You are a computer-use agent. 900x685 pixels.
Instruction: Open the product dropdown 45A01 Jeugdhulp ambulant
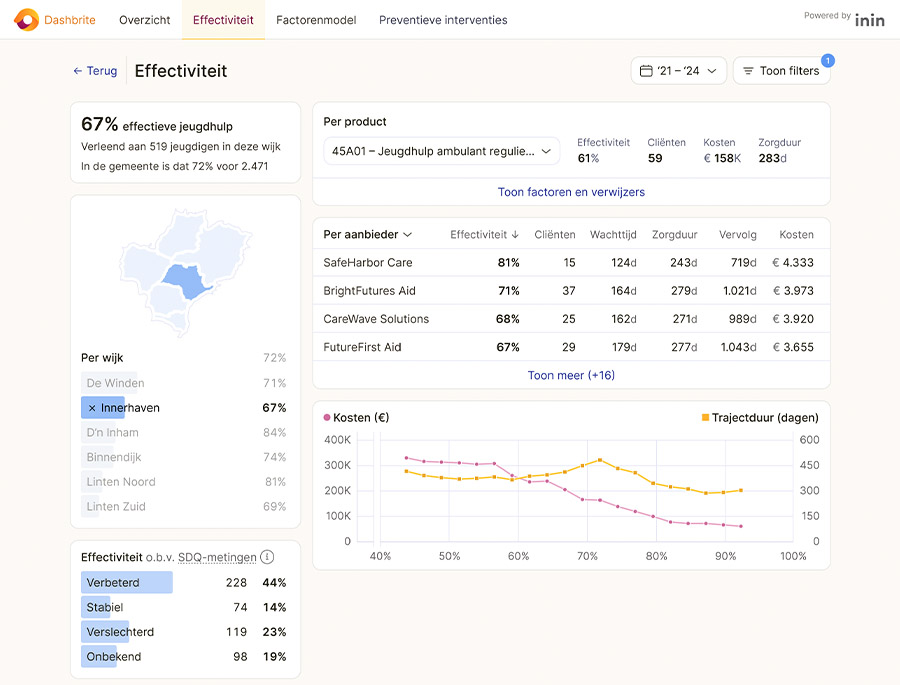(441, 151)
